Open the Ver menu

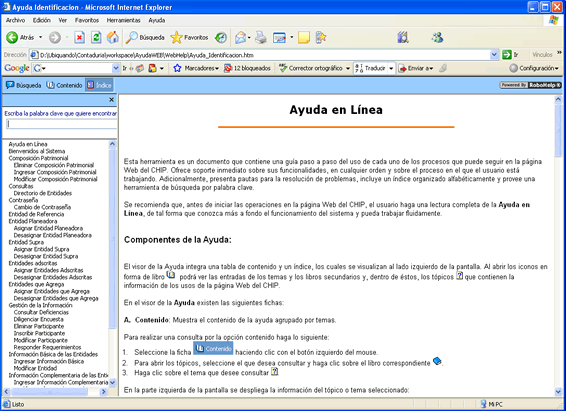[63, 20]
